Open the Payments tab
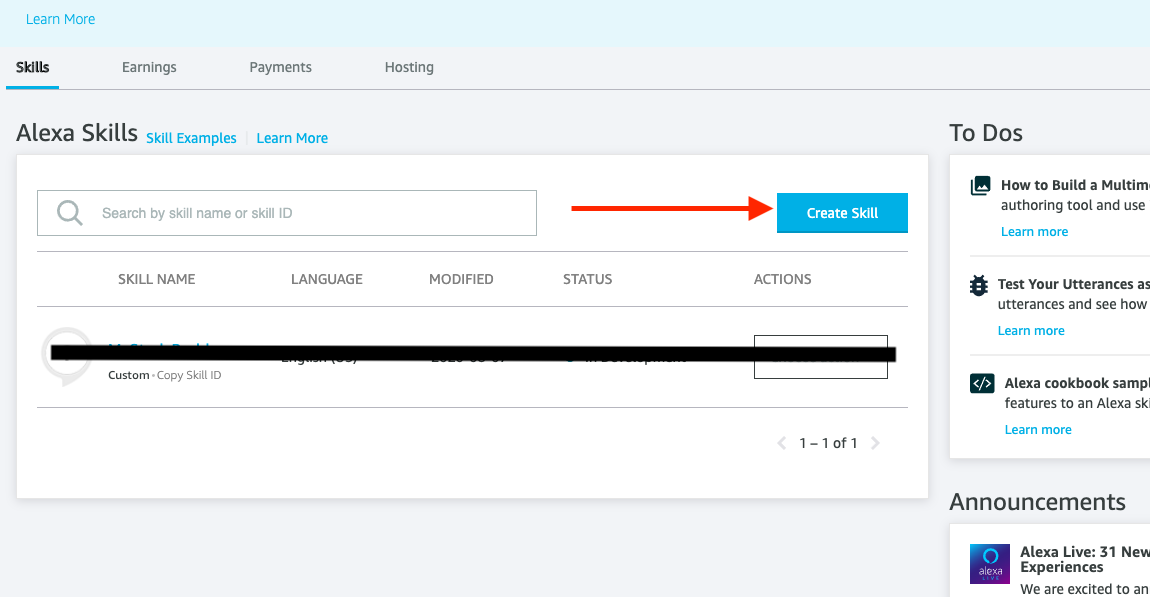 coord(280,67)
